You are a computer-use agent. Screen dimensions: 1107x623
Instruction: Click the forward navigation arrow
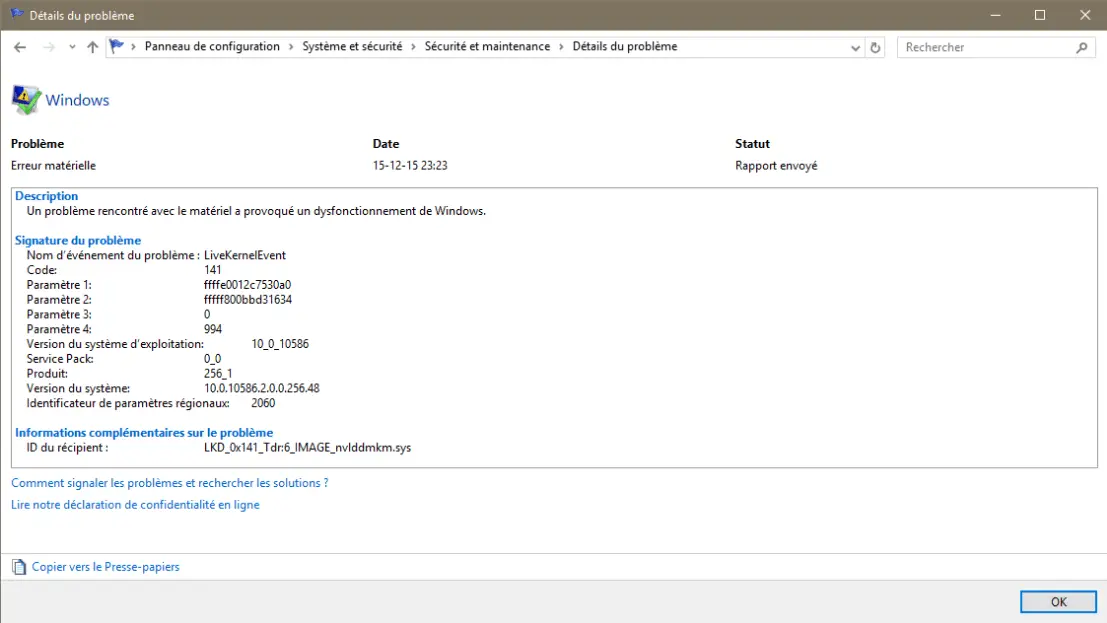[49, 47]
